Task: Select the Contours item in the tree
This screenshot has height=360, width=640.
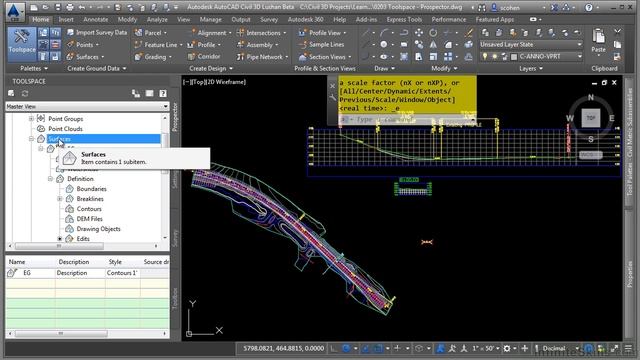Action: pos(89,209)
